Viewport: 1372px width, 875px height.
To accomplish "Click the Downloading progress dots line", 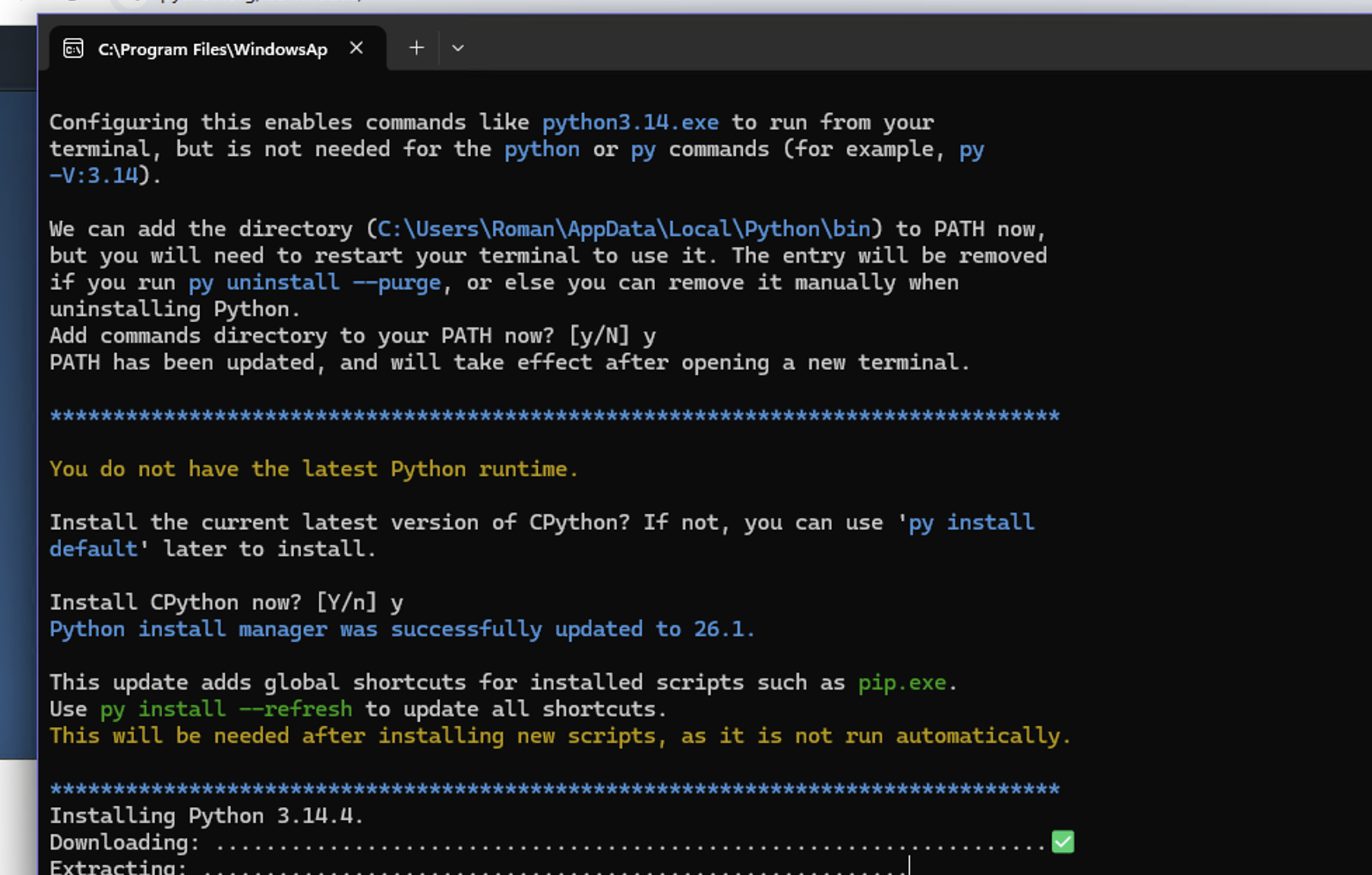I will point(562,843).
